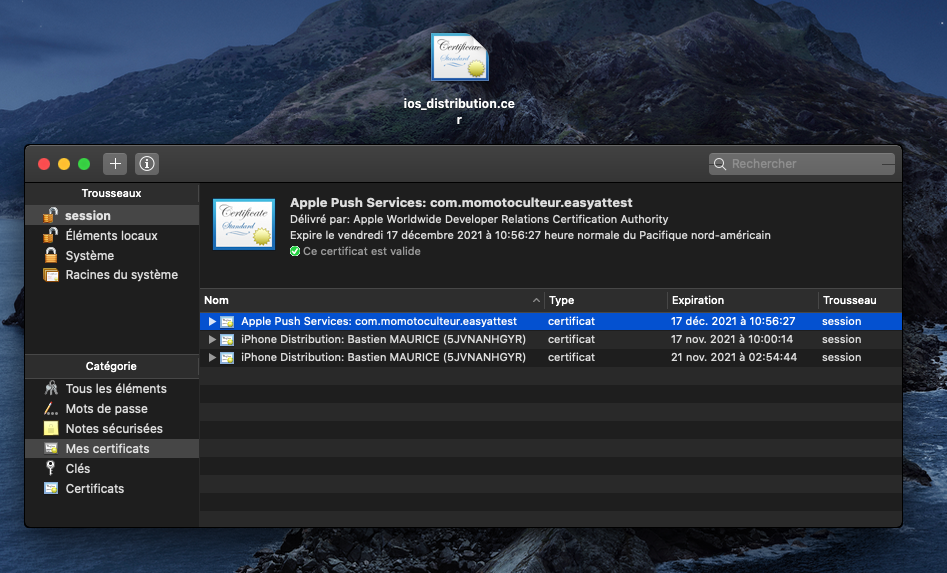Click the Notes sécurisées yellow note icon
The image size is (947, 573).
click(51, 429)
